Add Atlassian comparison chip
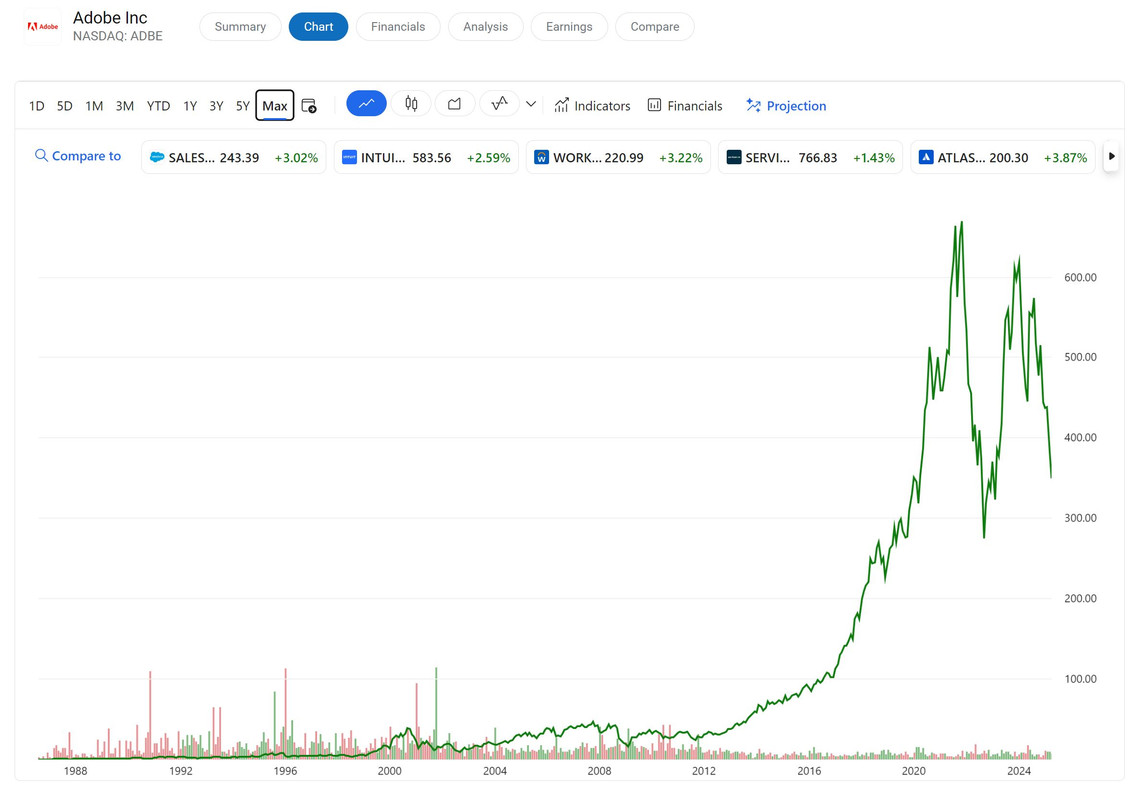Image resolution: width=1137 pixels, height=800 pixels. [x=1003, y=157]
